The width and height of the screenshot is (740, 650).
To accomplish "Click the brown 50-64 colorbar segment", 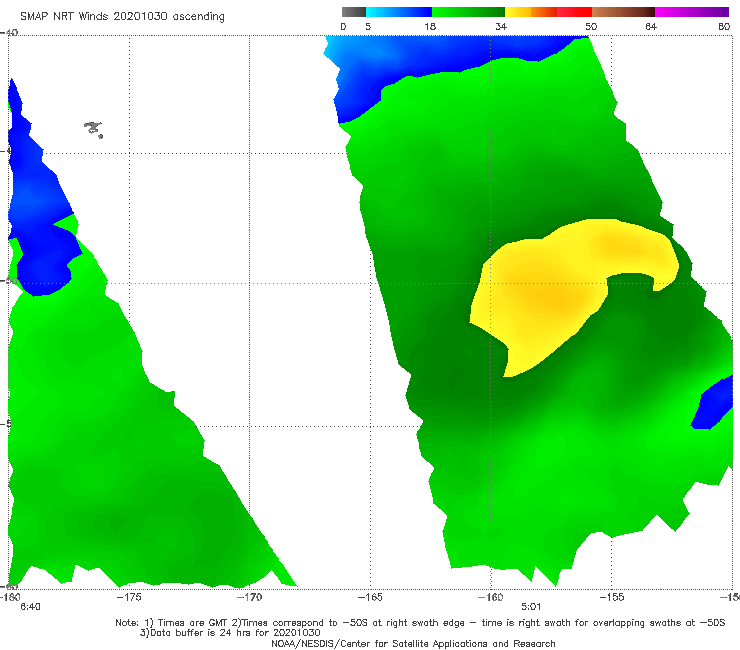I will tap(623, 12).
